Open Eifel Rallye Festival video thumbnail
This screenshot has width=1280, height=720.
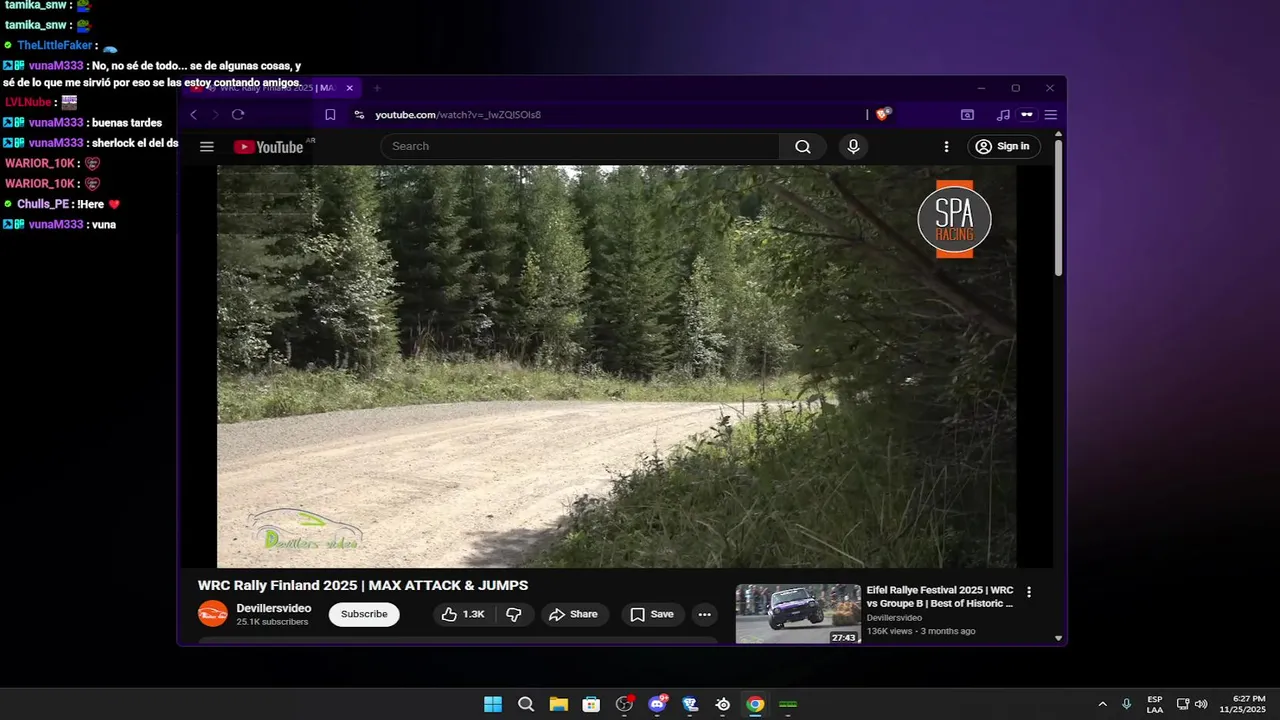click(798, 614)
